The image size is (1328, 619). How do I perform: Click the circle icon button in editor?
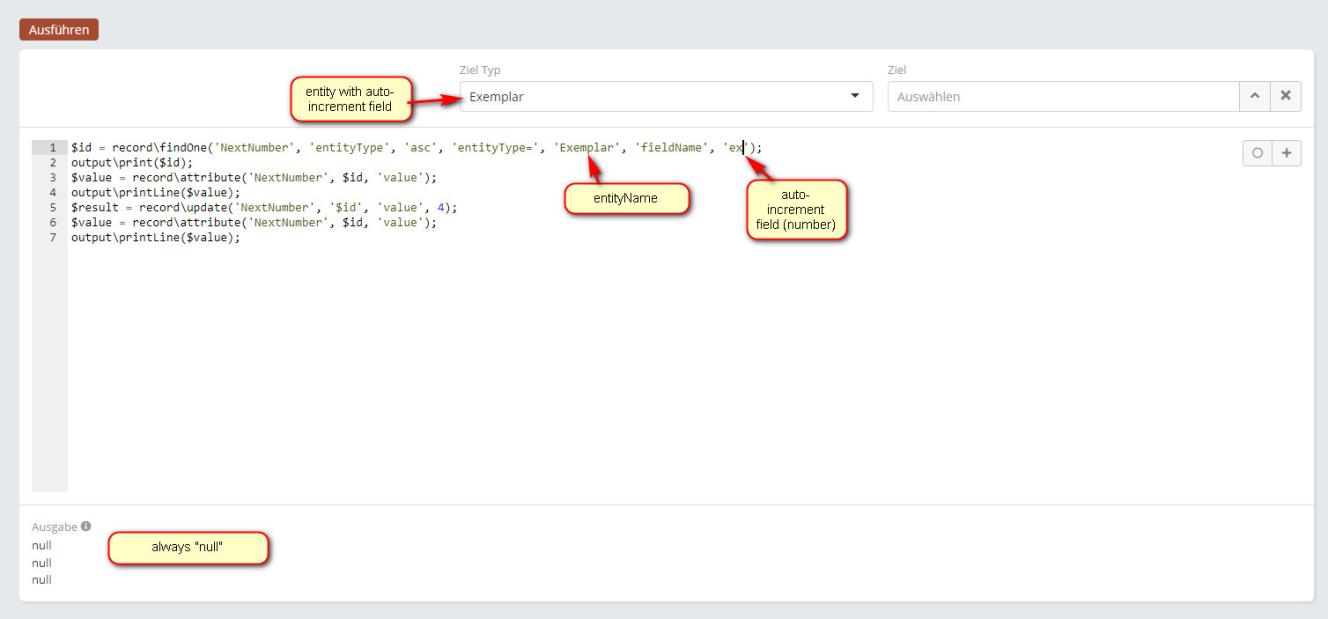1256,154
